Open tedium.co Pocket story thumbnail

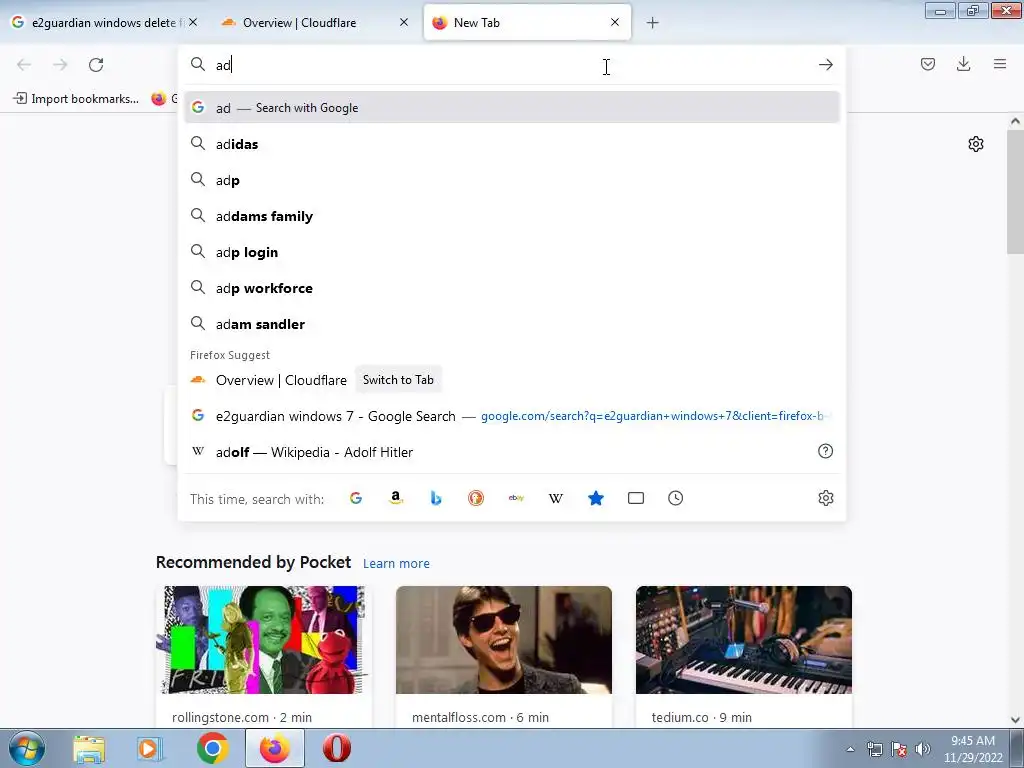tap(744, 640)
